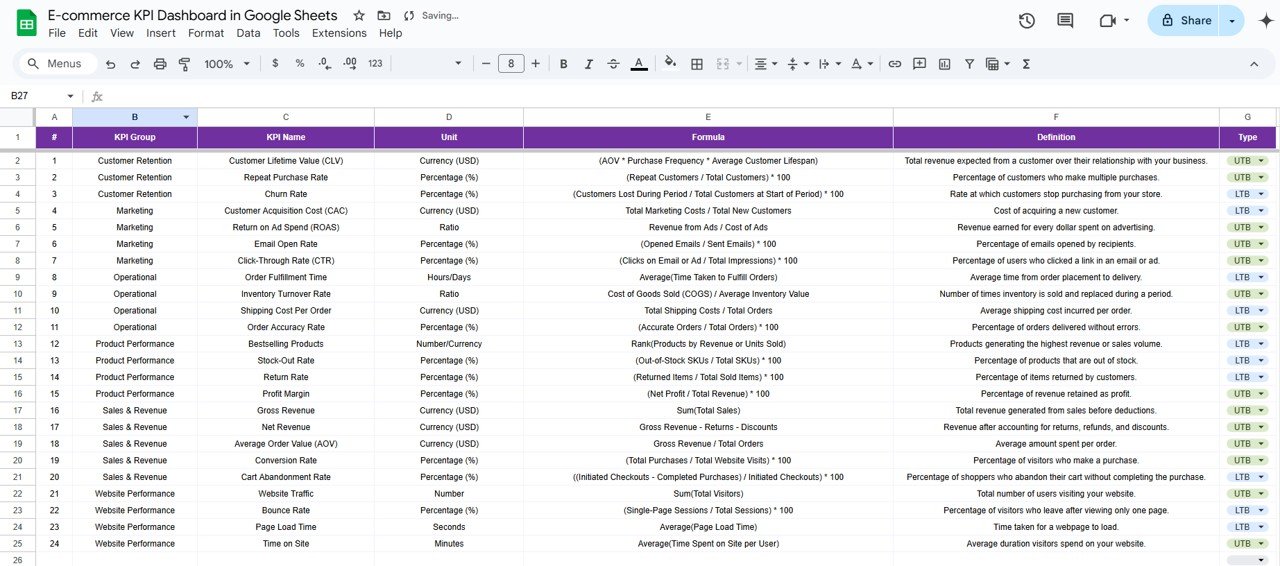This screenshot has height=566, width=1280.
Task: Open the Name box dropdown arrow
Action: 70,96
